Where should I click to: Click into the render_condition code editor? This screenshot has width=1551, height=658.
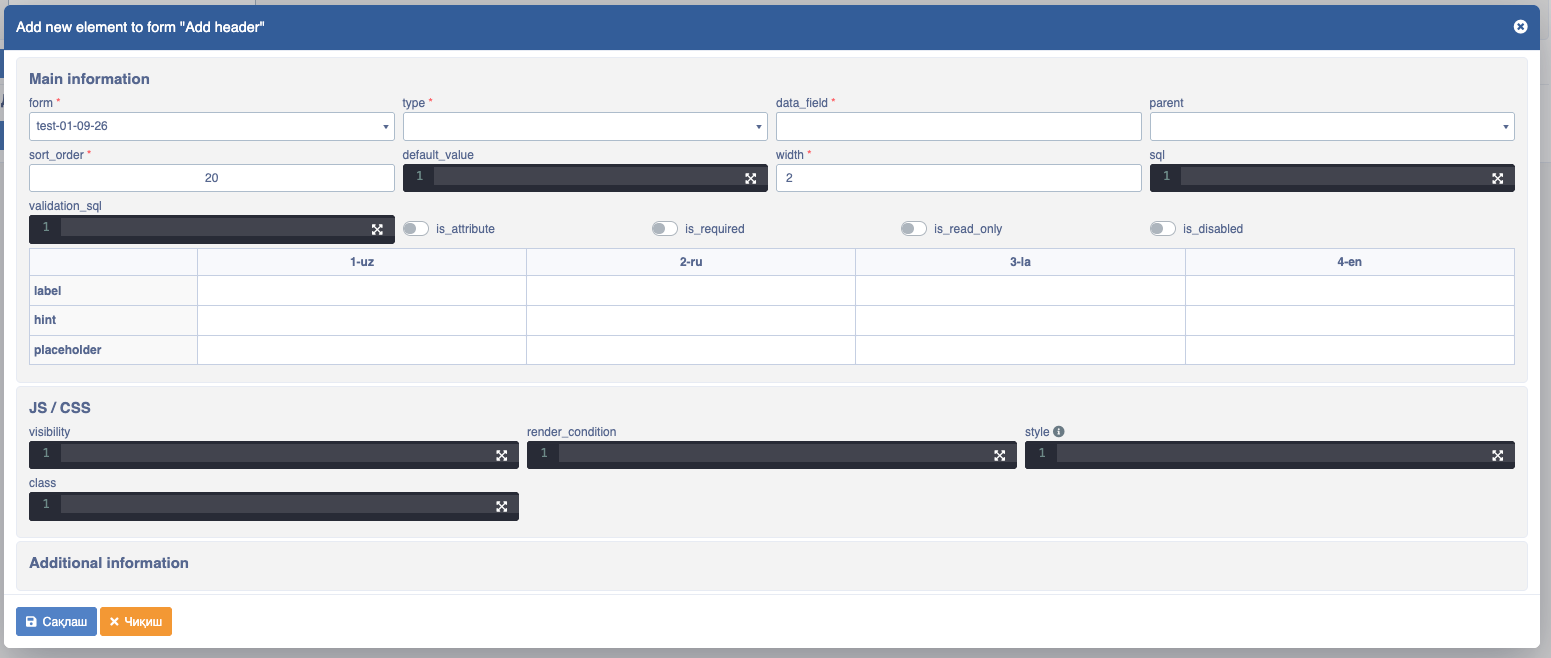point(772,455)
